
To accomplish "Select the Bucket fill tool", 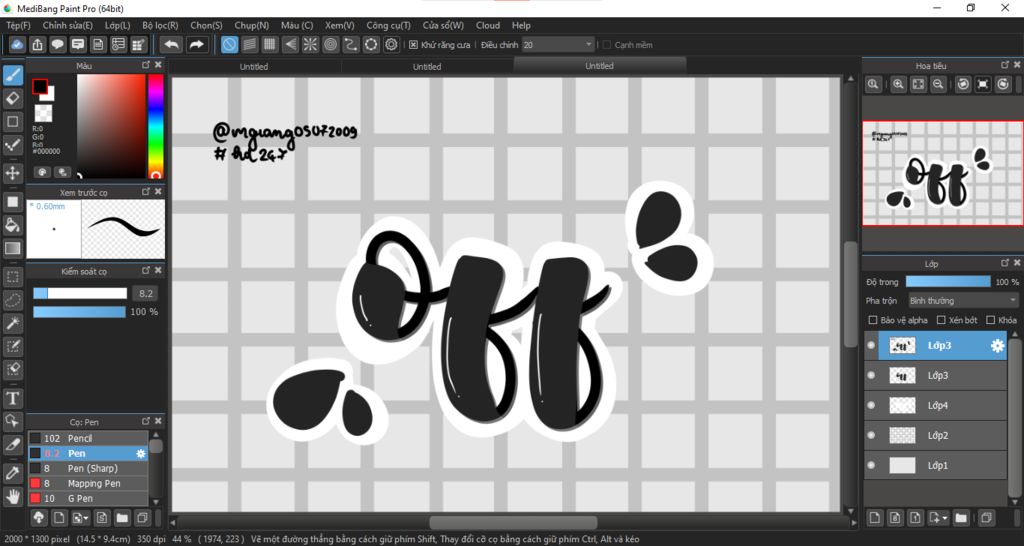I will tap(12, 225).
